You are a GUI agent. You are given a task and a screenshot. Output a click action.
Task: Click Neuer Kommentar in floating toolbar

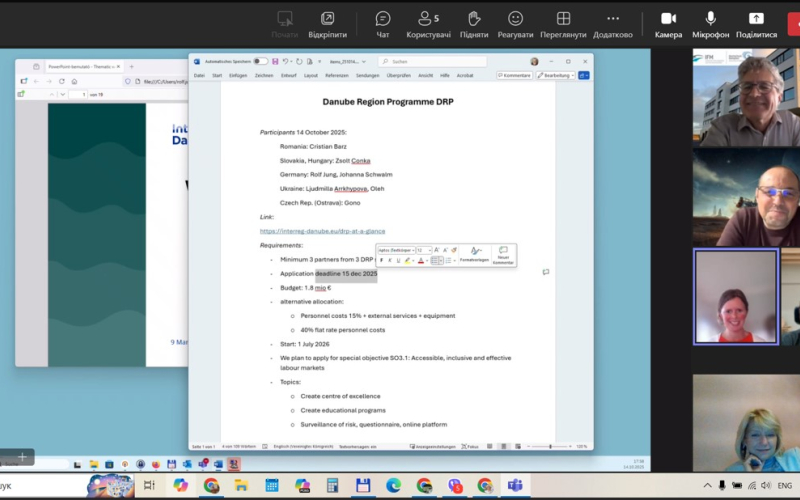[503, 254]
